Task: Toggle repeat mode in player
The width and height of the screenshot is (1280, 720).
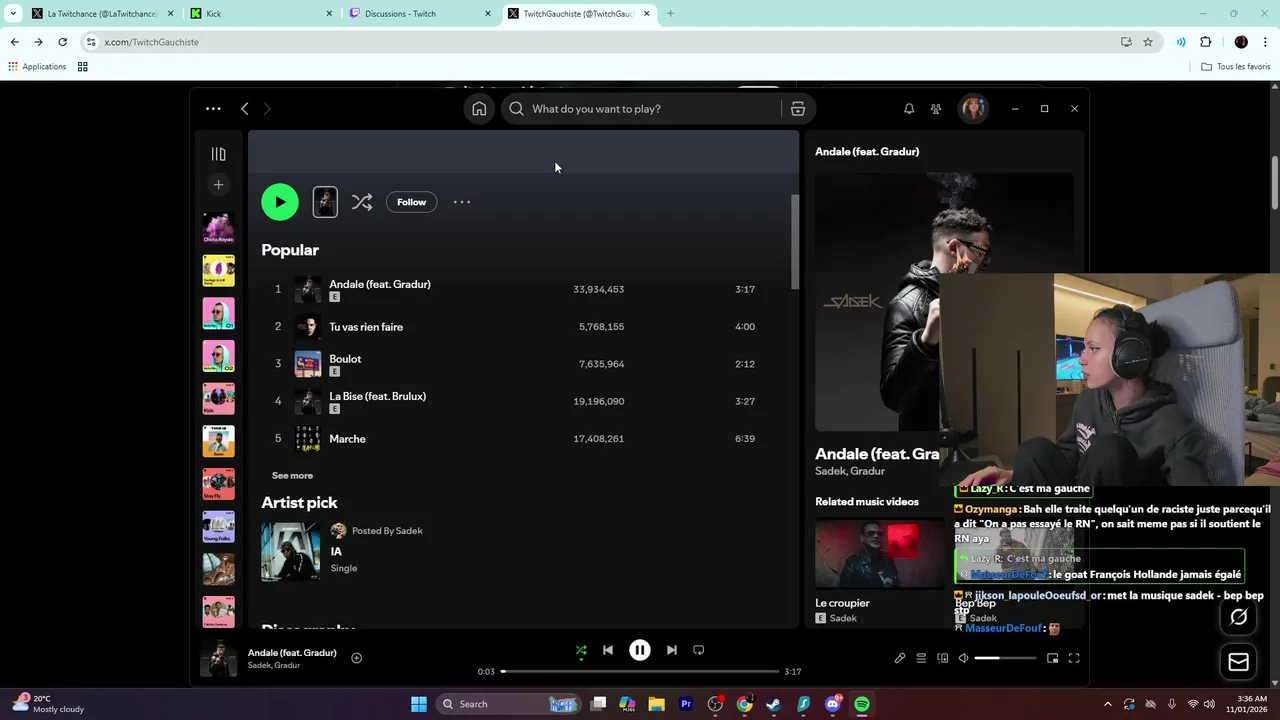Action: point(699,650)
